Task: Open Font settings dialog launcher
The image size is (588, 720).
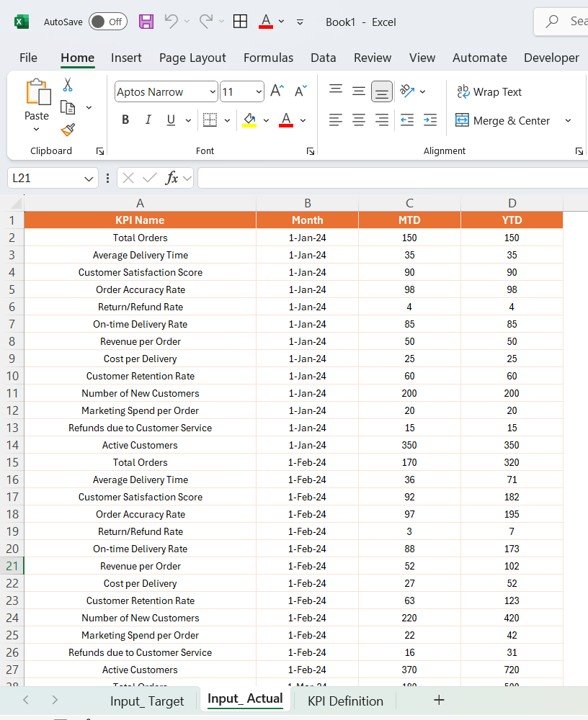Action: coord(310,151)
